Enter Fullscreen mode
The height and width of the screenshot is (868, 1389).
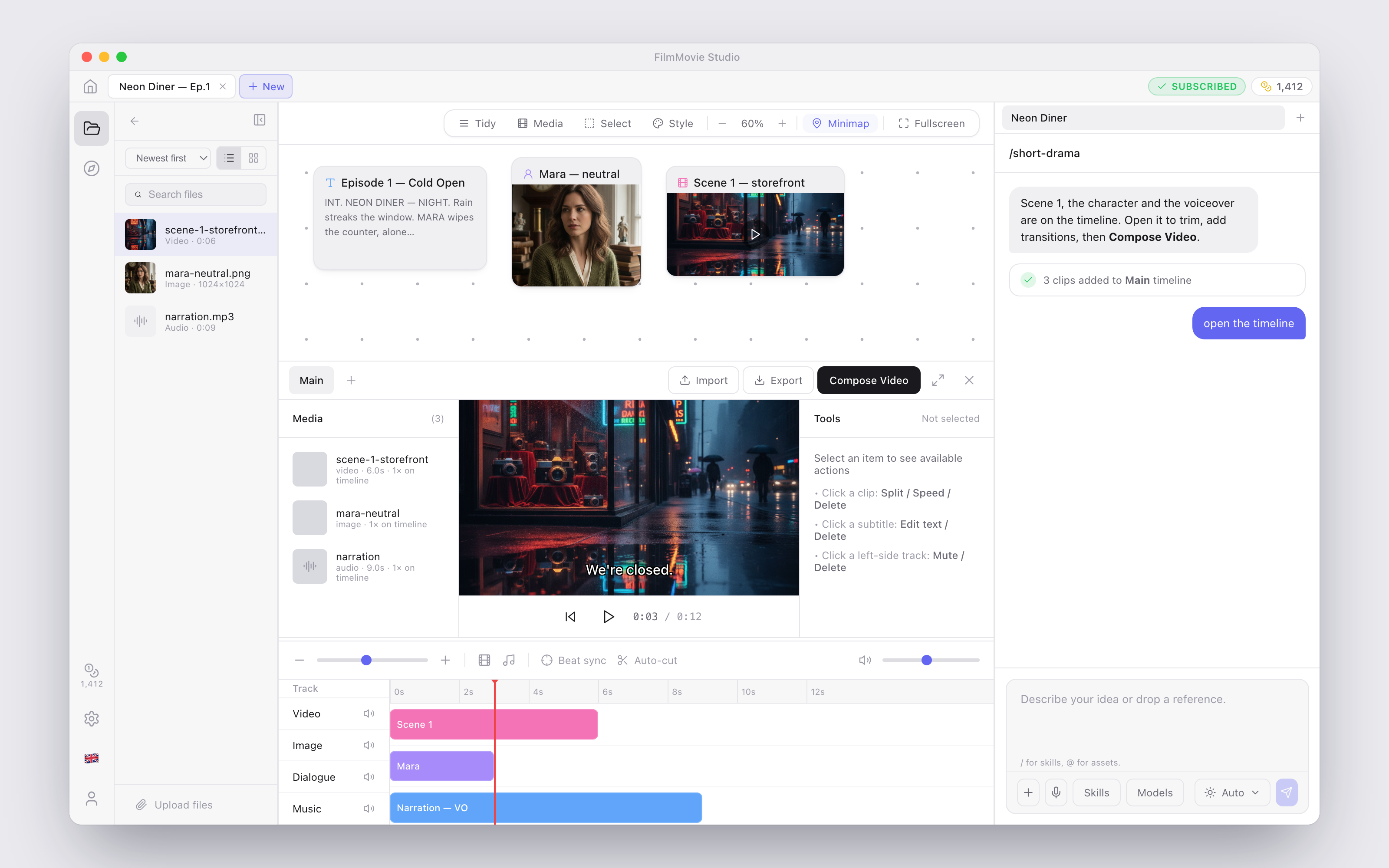pyautogui.click(x=931, y=123)
